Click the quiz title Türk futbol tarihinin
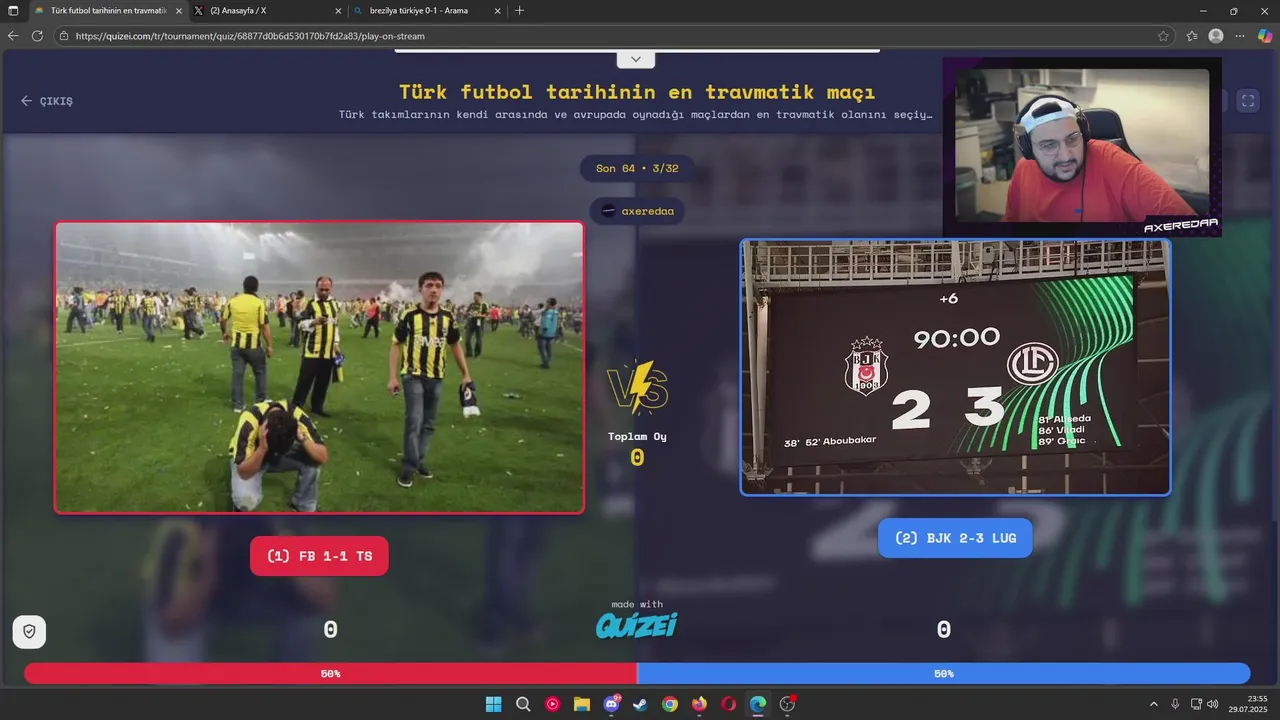 coord(637,92)
